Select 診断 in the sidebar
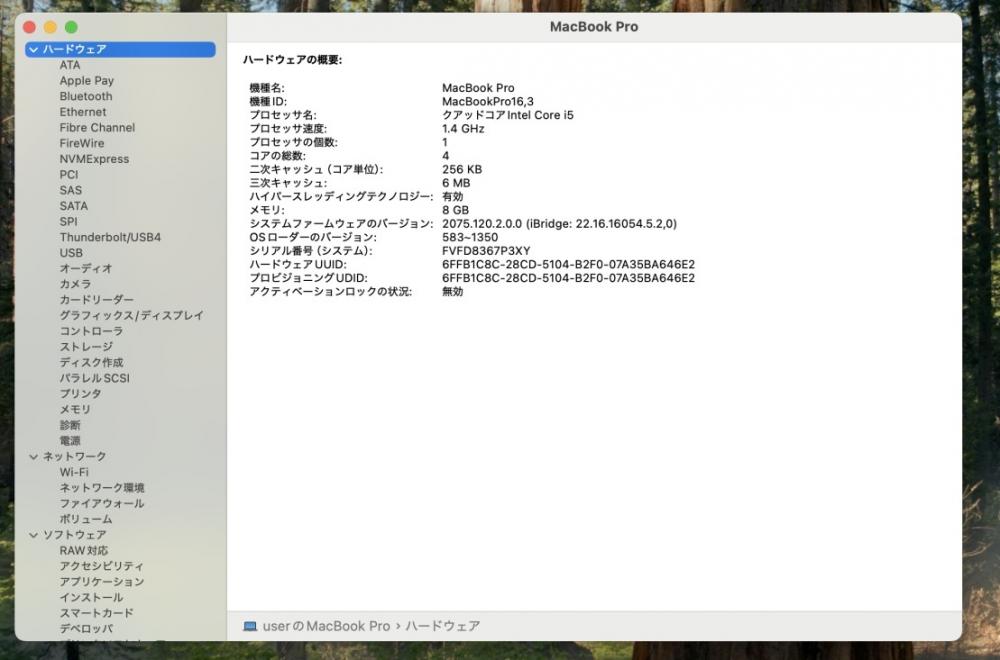 tap(70, 425)
